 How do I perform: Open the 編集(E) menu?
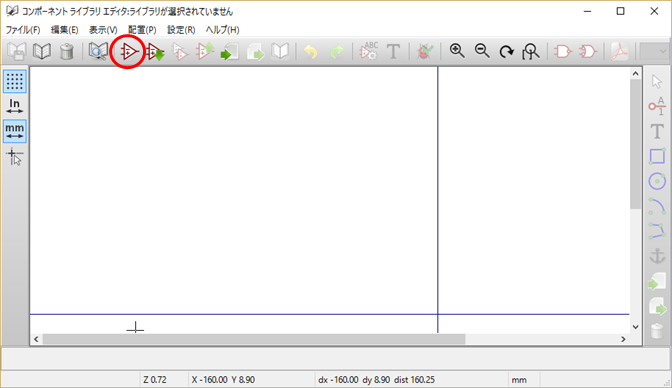64,30
